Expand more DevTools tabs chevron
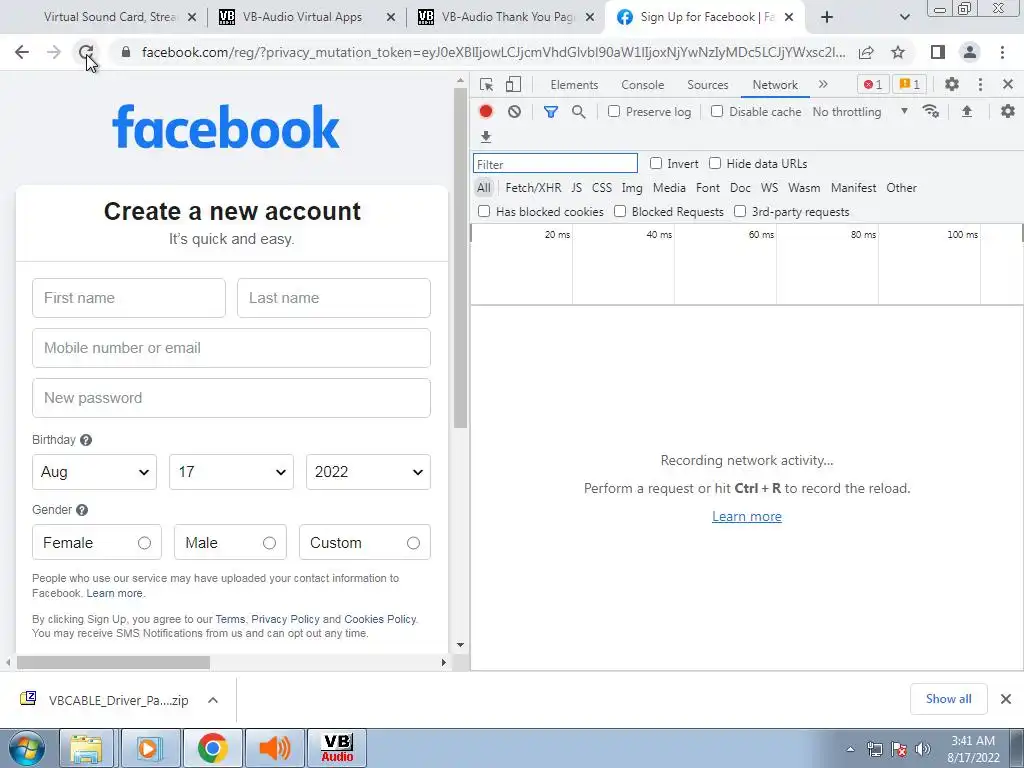Image resolution: width=1024 pixels, height=768 pixels. pos(823,84)
